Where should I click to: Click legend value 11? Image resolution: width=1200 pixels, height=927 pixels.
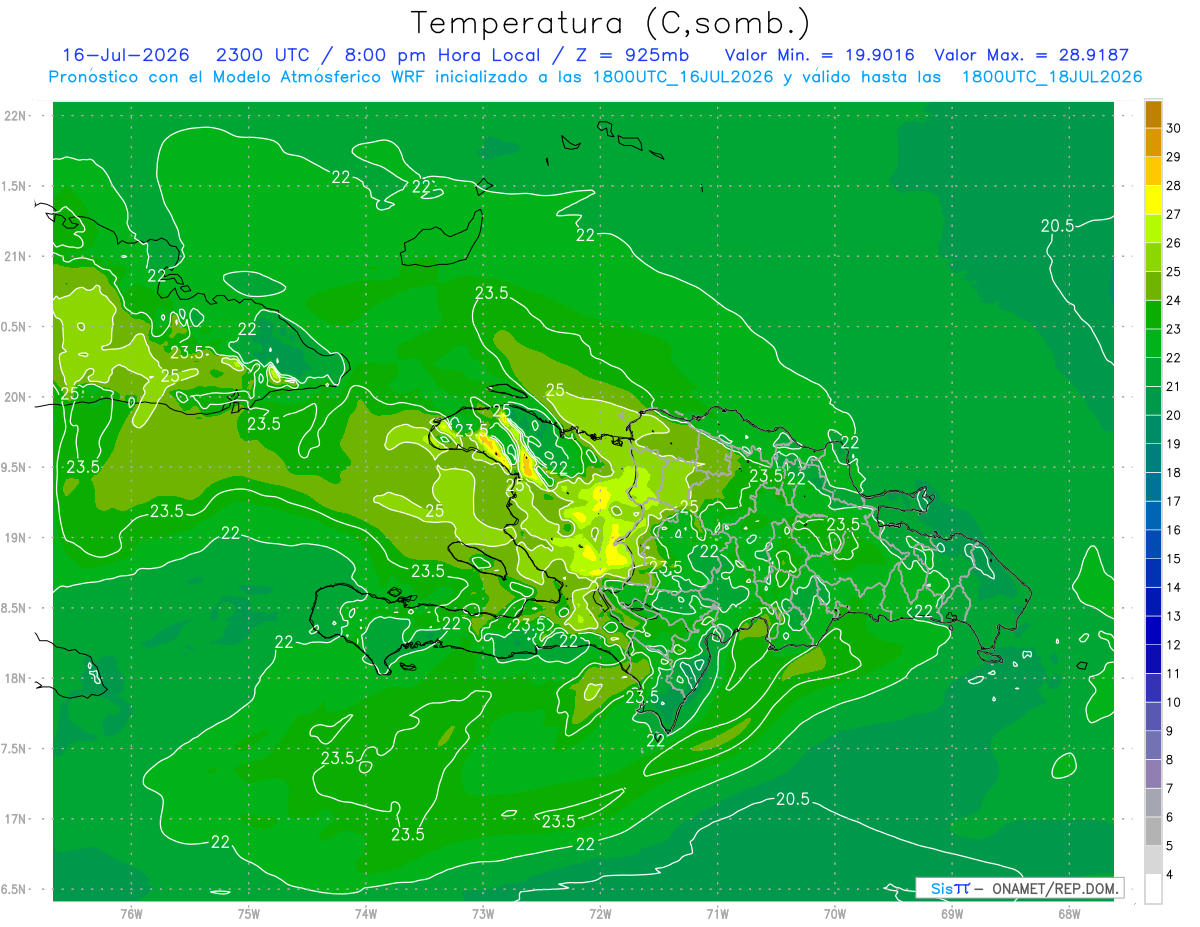click(1173, 673)
